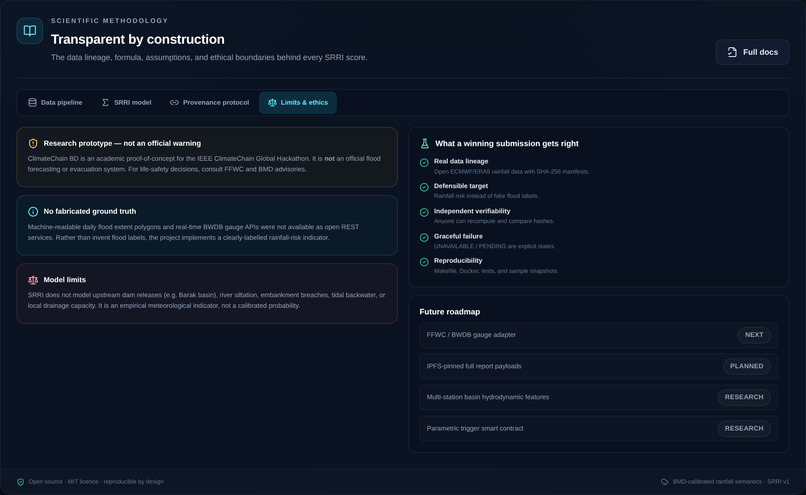The width and height of the screenshot is (806, 495).
Task: Click the check icon beside Independent verifiability
Action: pyautogui.click(x=424, y=212)
